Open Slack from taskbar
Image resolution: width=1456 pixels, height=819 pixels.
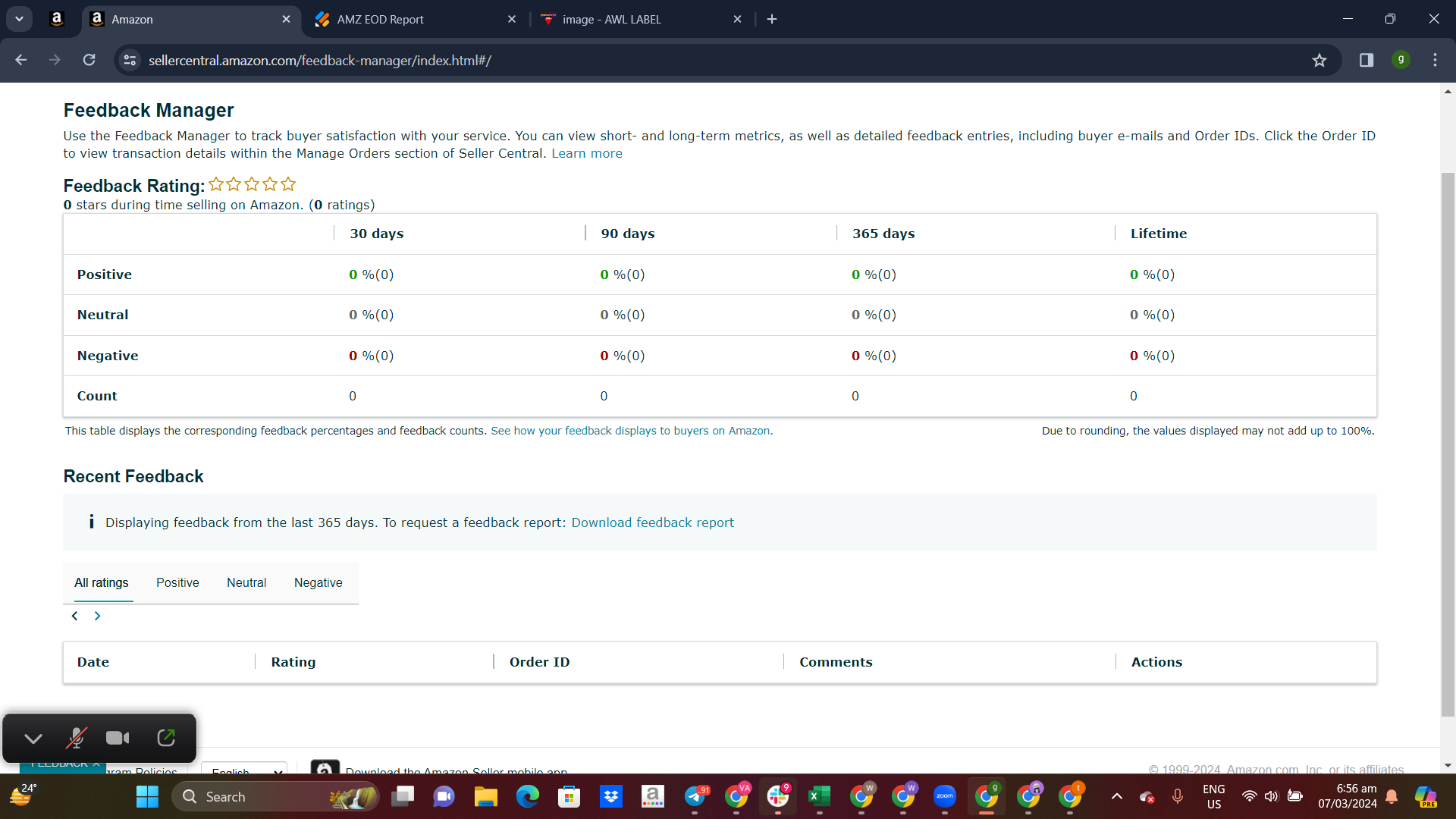coord(778,796)
